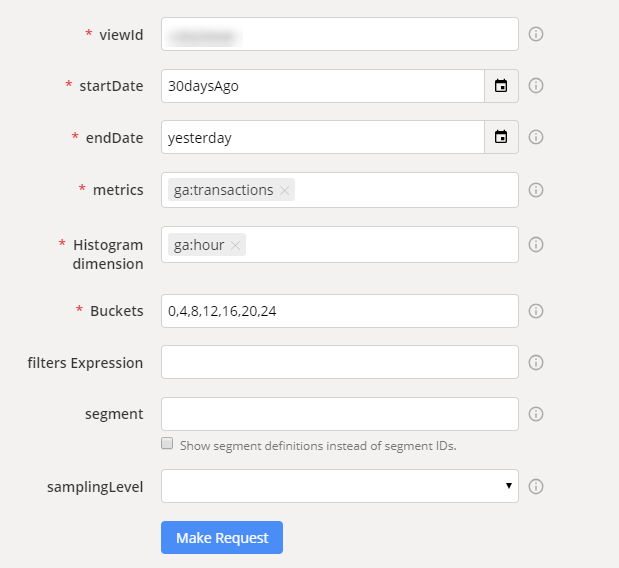
Task: Show help info for Buckets field
Action: [x=535, y=311]
